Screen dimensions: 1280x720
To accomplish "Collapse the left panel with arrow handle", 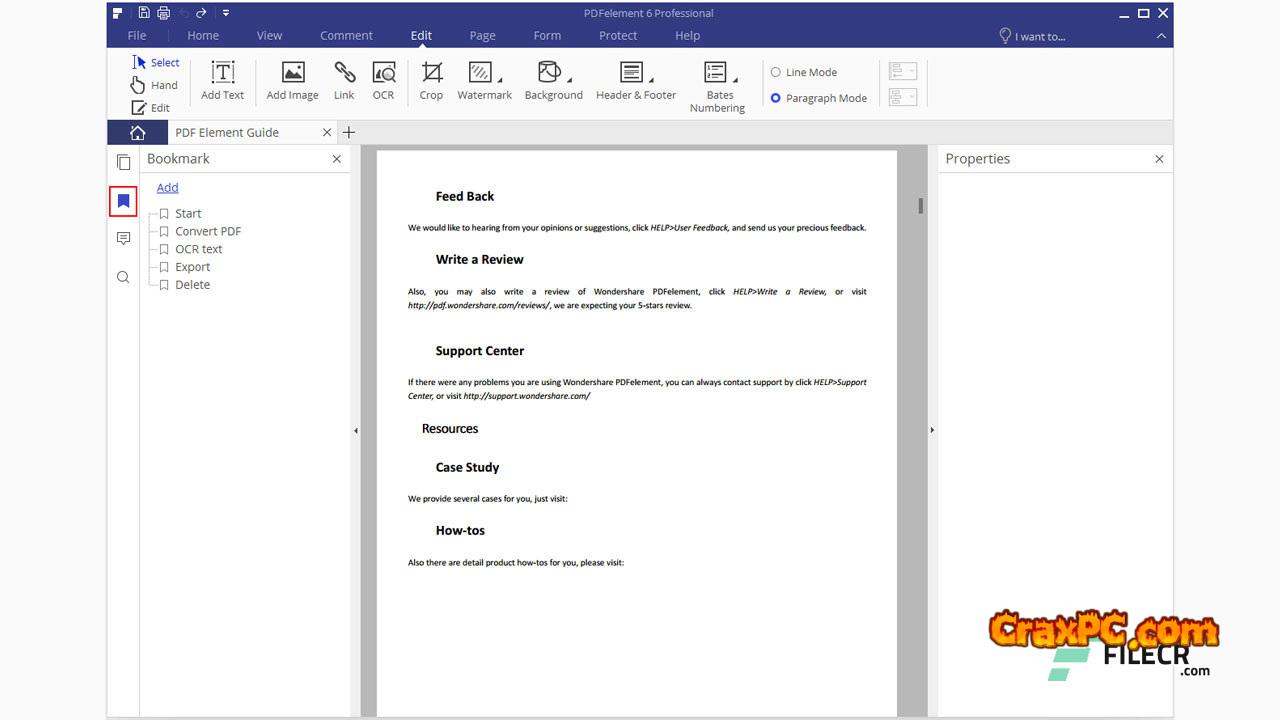I will (x=356, y=430).
